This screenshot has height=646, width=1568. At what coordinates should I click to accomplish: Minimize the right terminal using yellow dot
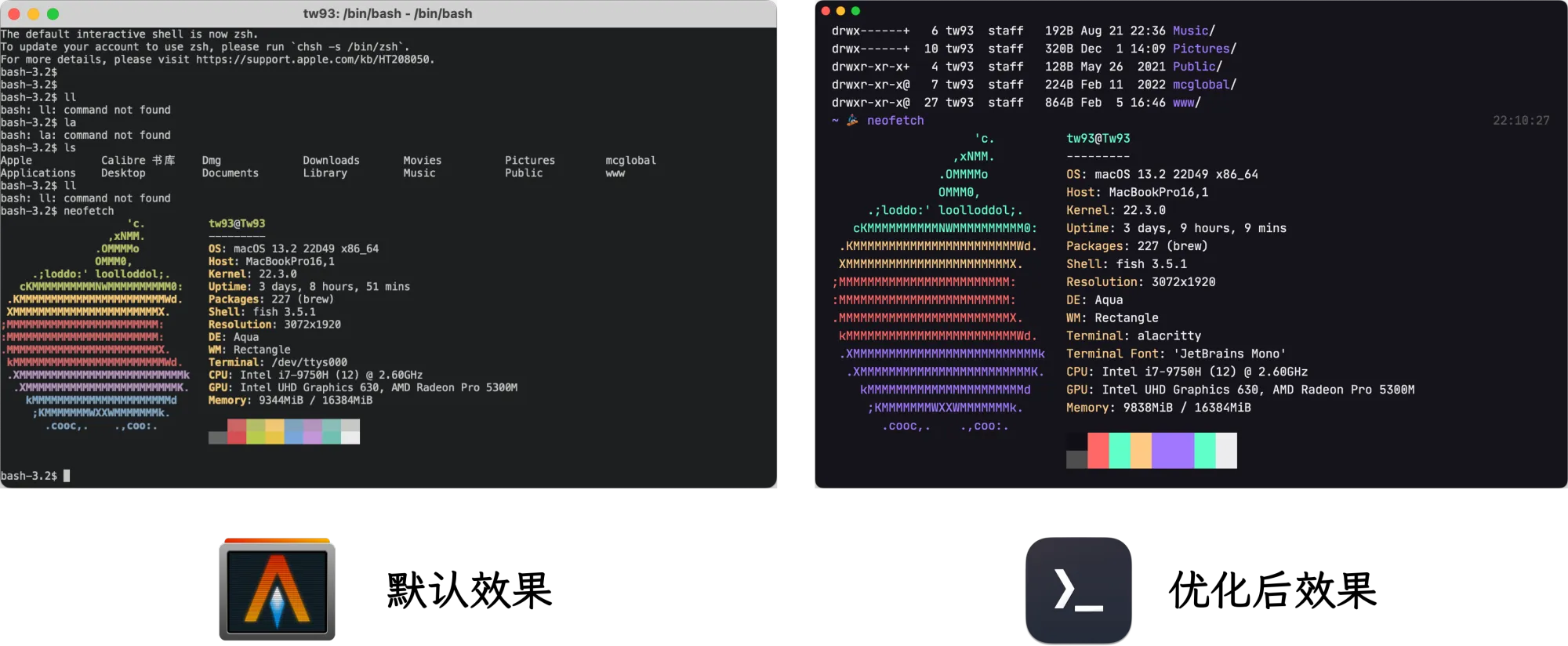(840, 11)
